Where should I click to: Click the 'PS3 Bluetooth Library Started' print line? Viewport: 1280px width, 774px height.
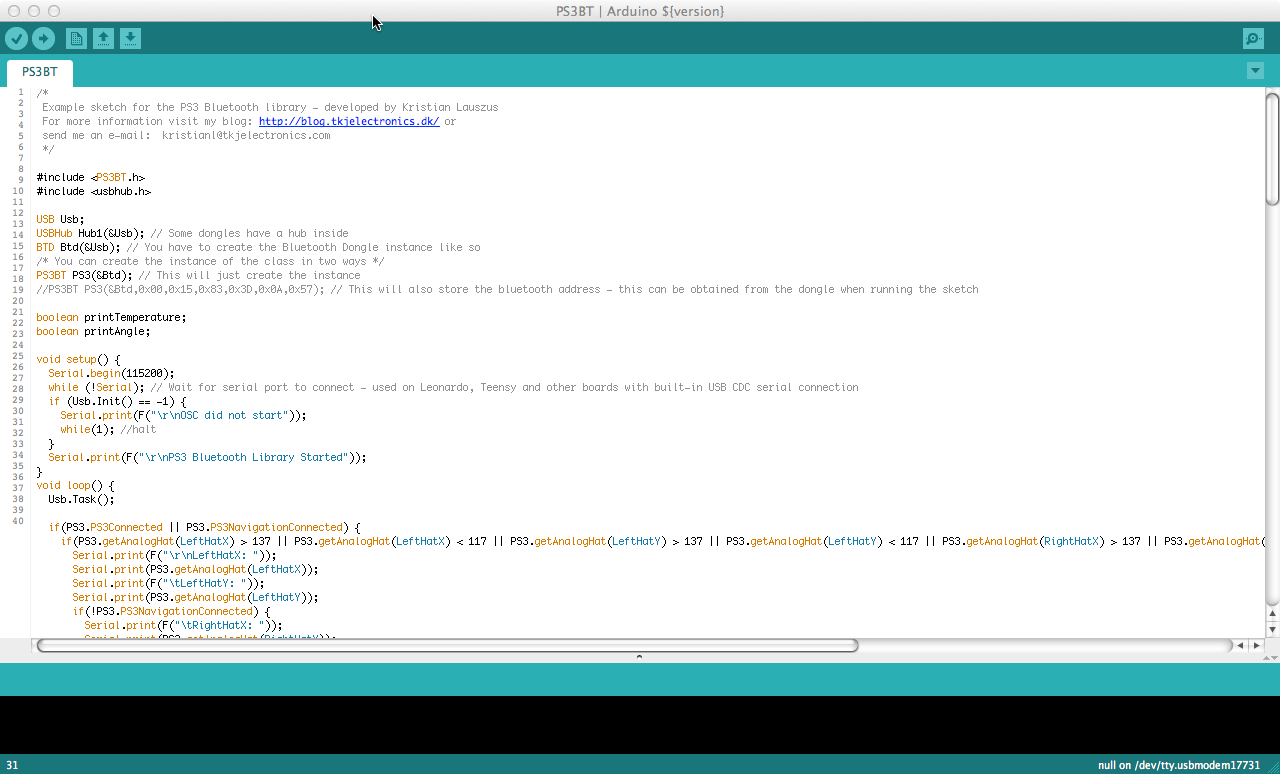pos(207,457)
